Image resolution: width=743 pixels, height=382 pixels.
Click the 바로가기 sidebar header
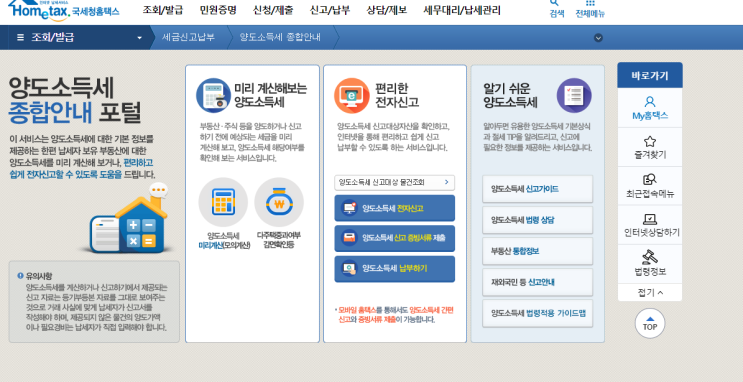coord(650,75)
